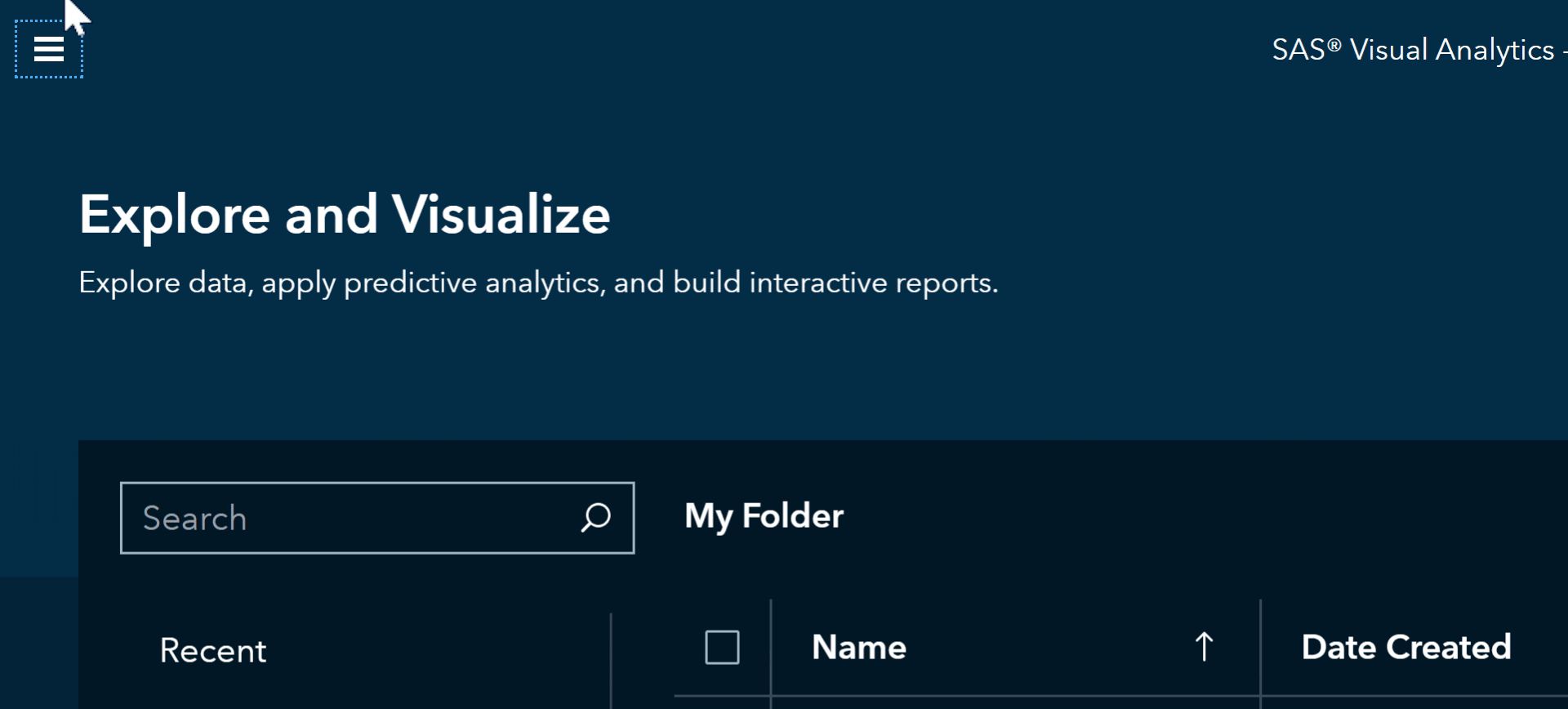Click the ascending sort arrow in Name column
The width and height of the screenshot is (1568, 709).
click(1204, 647)
